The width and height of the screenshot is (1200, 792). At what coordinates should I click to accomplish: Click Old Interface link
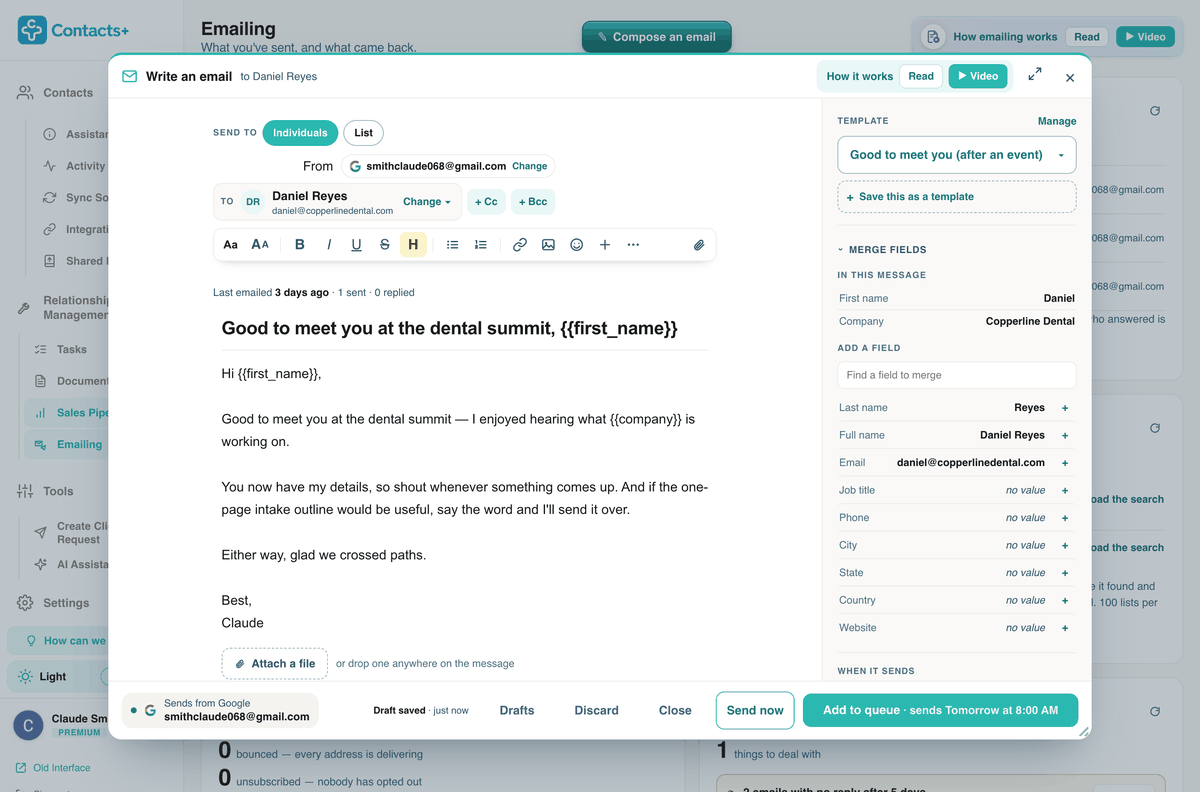(53, 768)
